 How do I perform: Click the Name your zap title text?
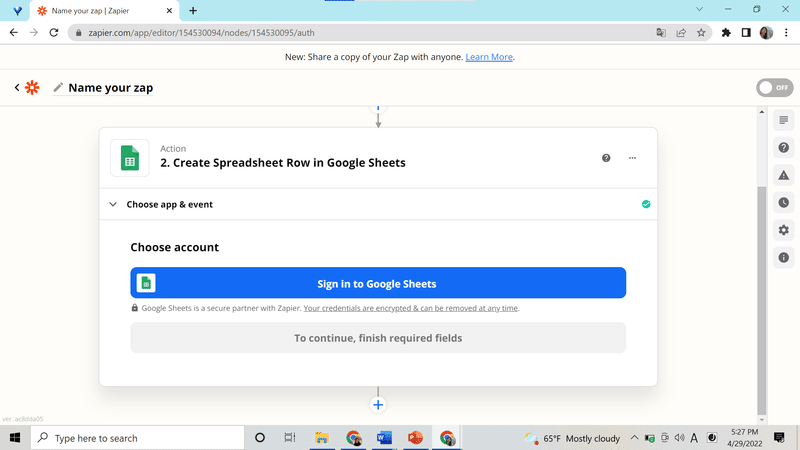(x=111, y=88)
